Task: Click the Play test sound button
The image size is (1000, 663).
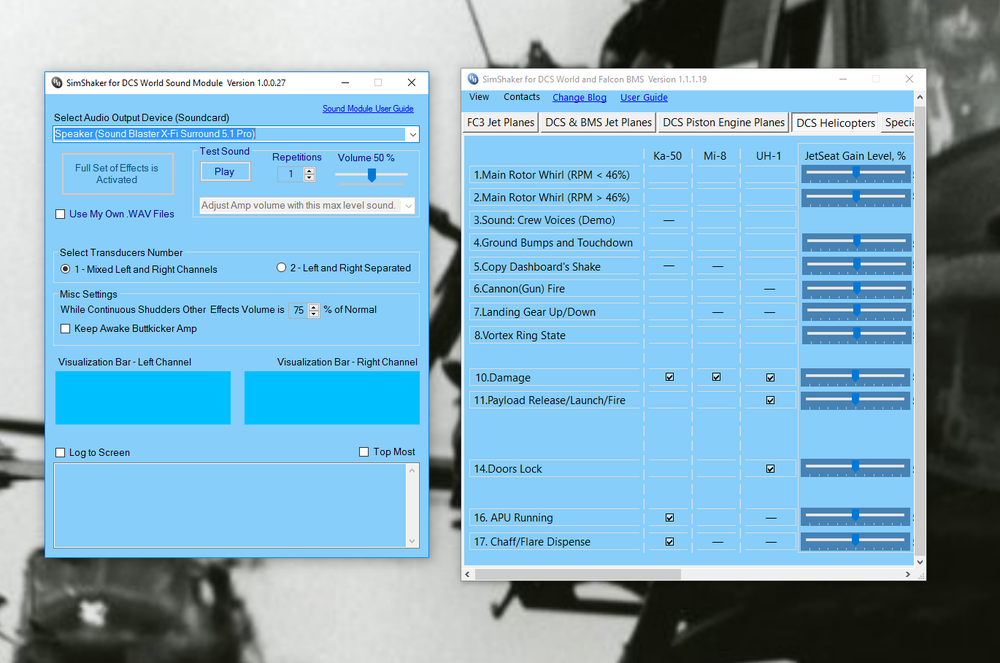Action: 224,171
